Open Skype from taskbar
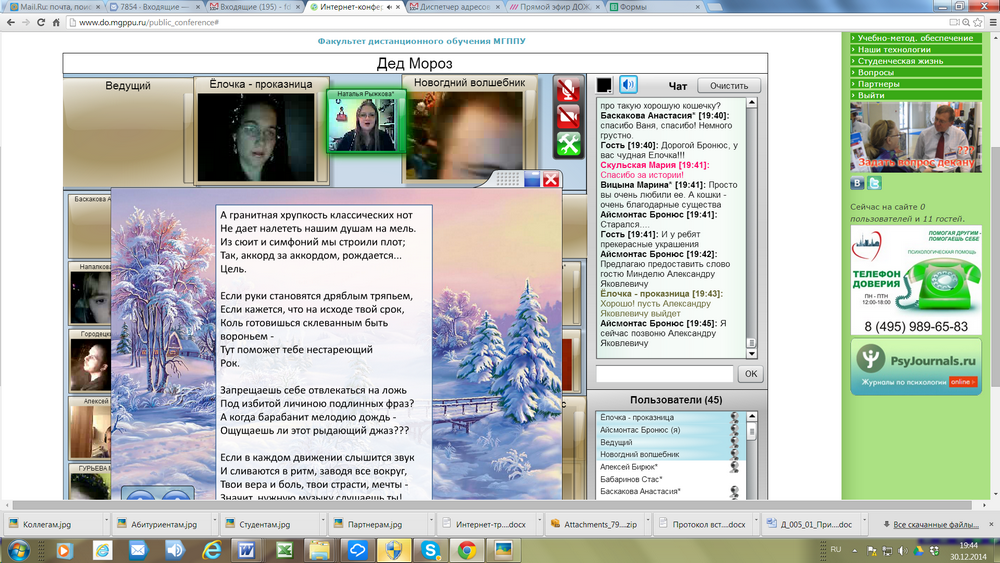1000x563 pixels. tap(430, 550)
